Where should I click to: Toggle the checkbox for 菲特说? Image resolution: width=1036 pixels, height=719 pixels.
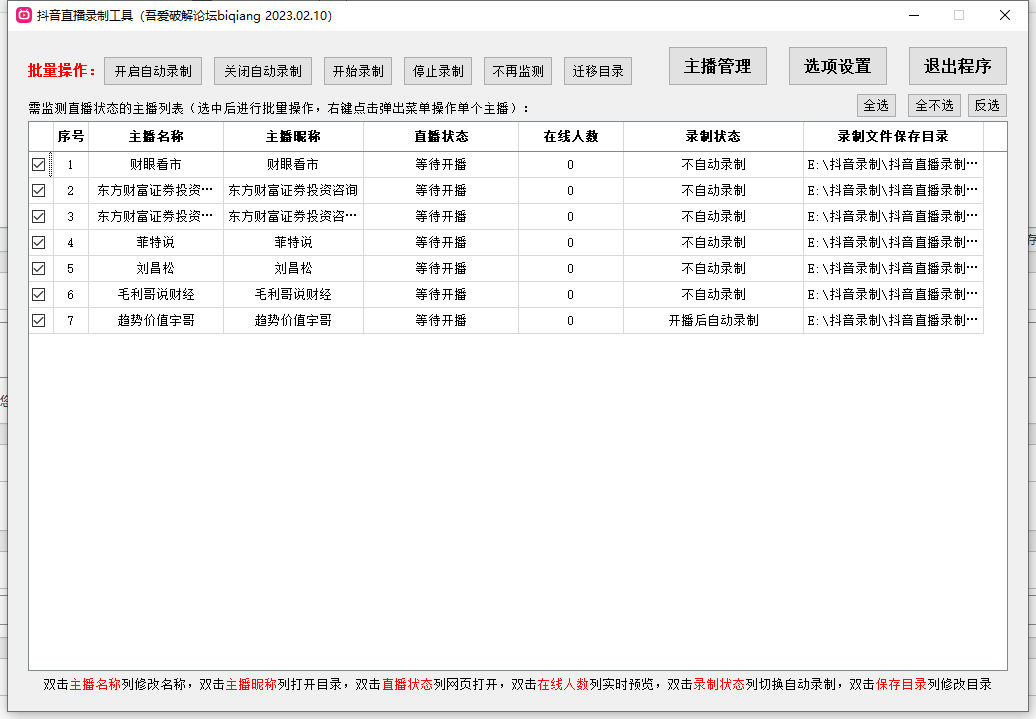point(38,241)
